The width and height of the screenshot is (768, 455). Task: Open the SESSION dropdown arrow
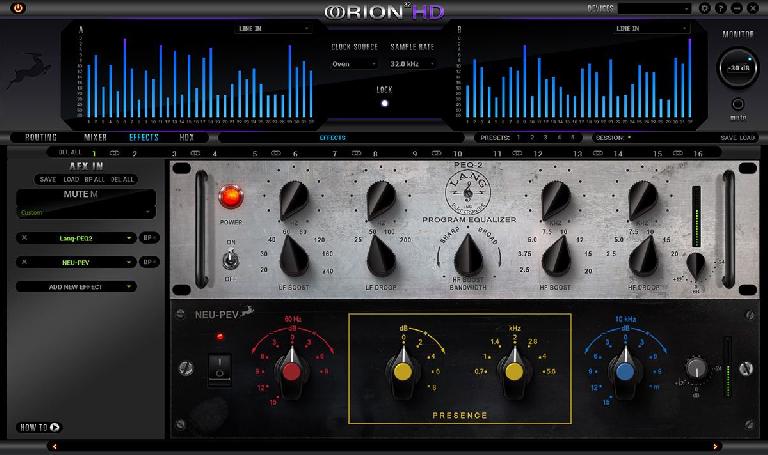(x=629, y=138)
